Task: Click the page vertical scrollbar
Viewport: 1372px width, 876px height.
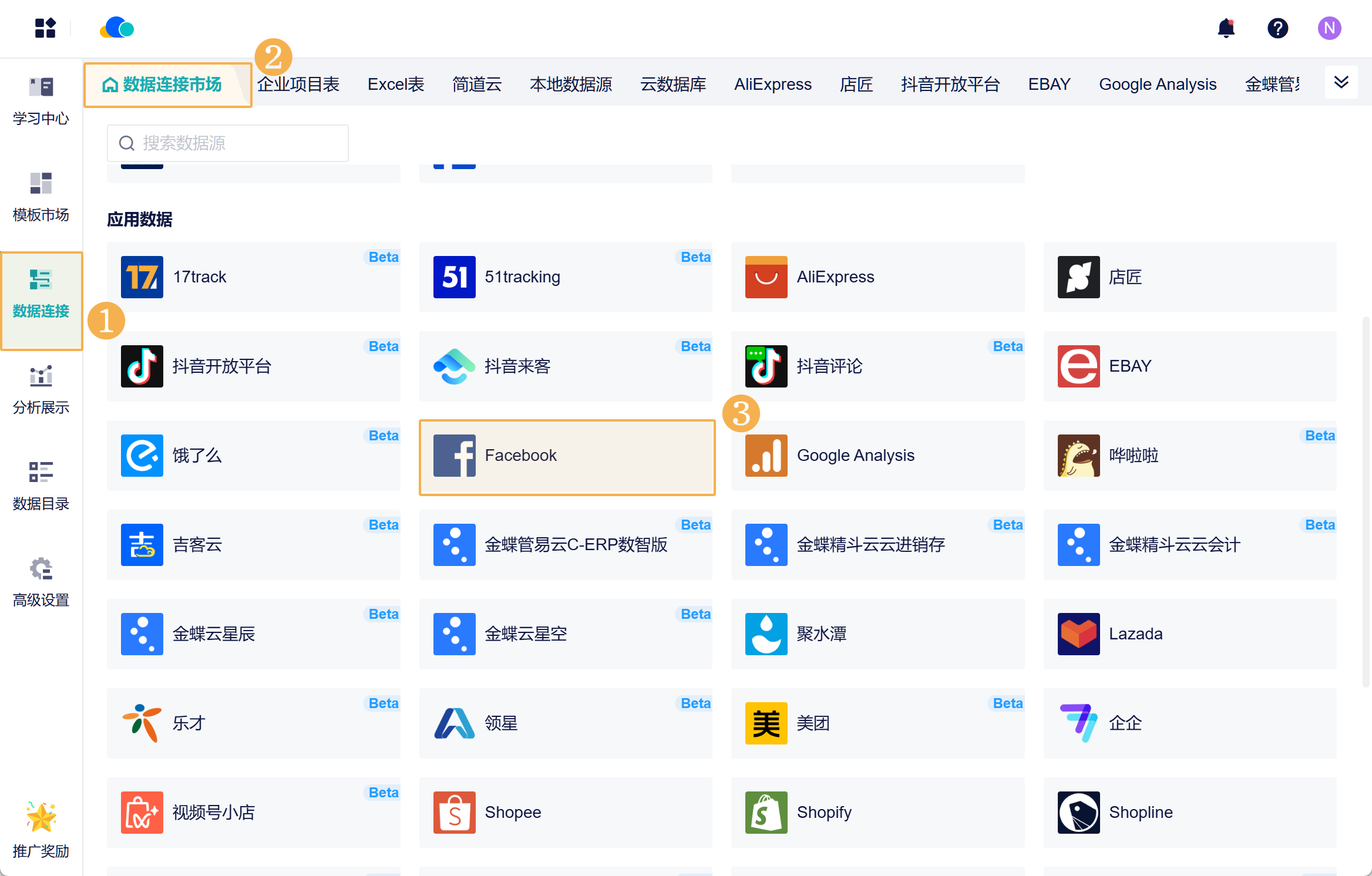Action: pos(1366,502)
